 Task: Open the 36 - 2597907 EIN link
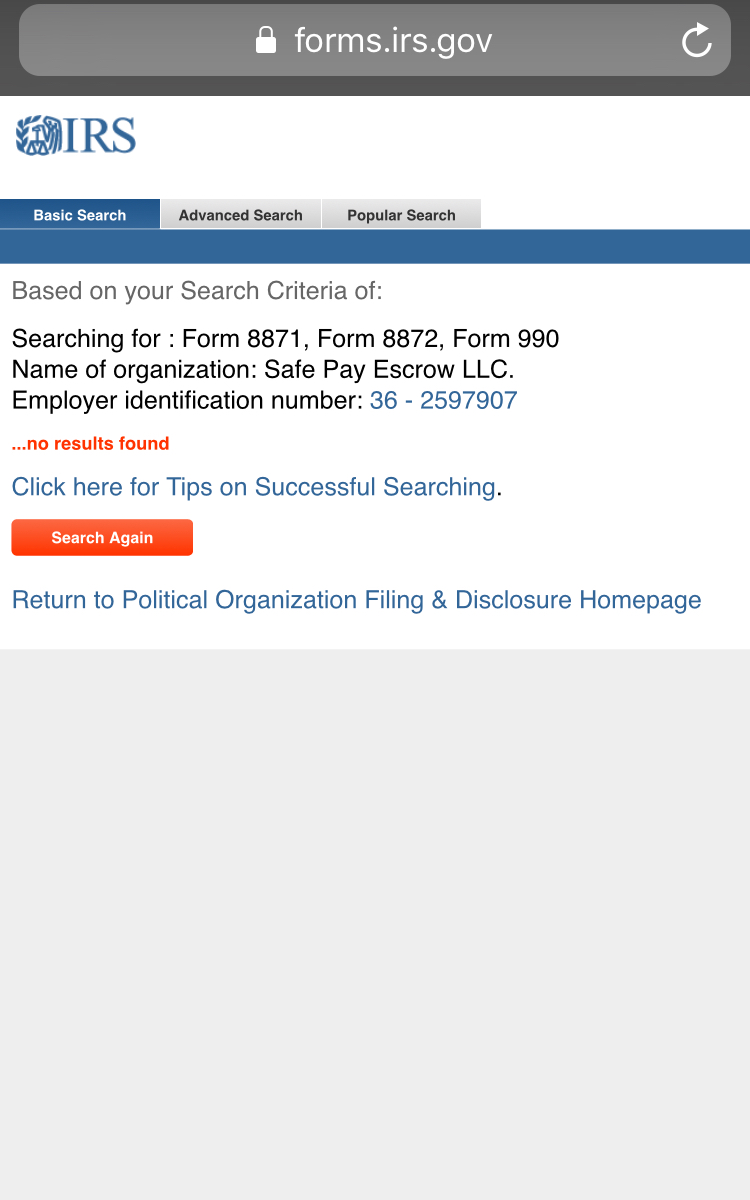click(443, 401)
